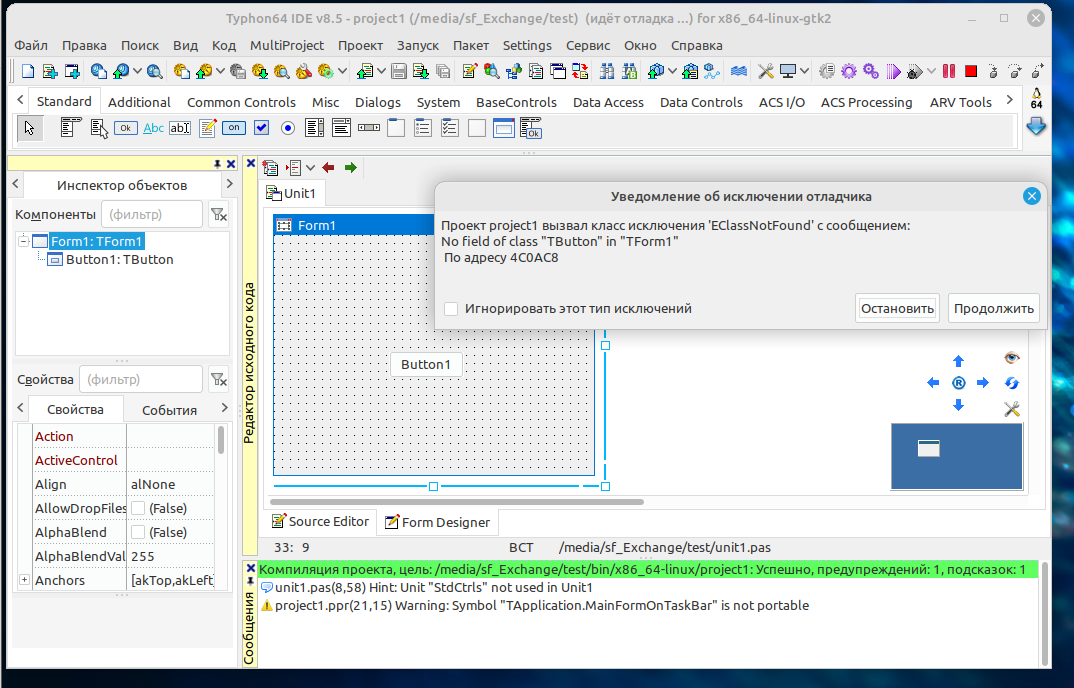Click Button1 on the form designer
This screenshot has height=688, width=1074.
tap(426, 365)
